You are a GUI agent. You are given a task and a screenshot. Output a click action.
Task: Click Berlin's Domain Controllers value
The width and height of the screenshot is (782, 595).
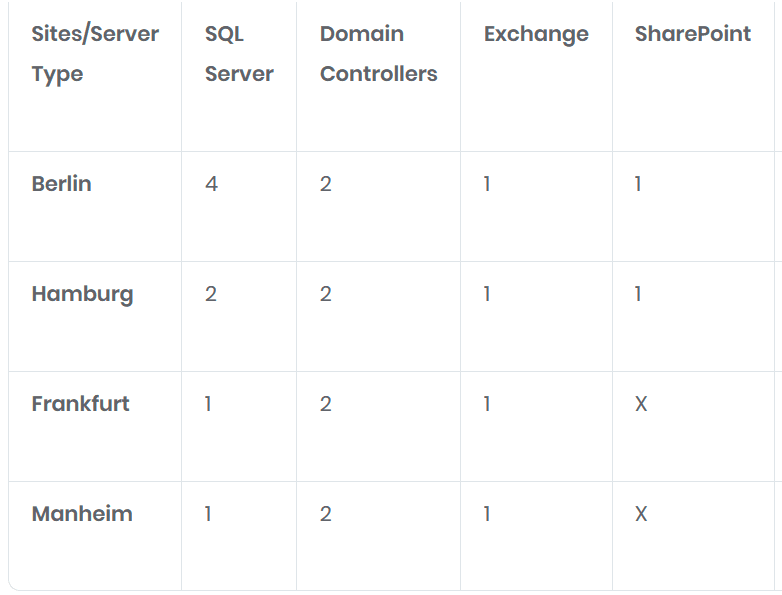click(326, 184)
